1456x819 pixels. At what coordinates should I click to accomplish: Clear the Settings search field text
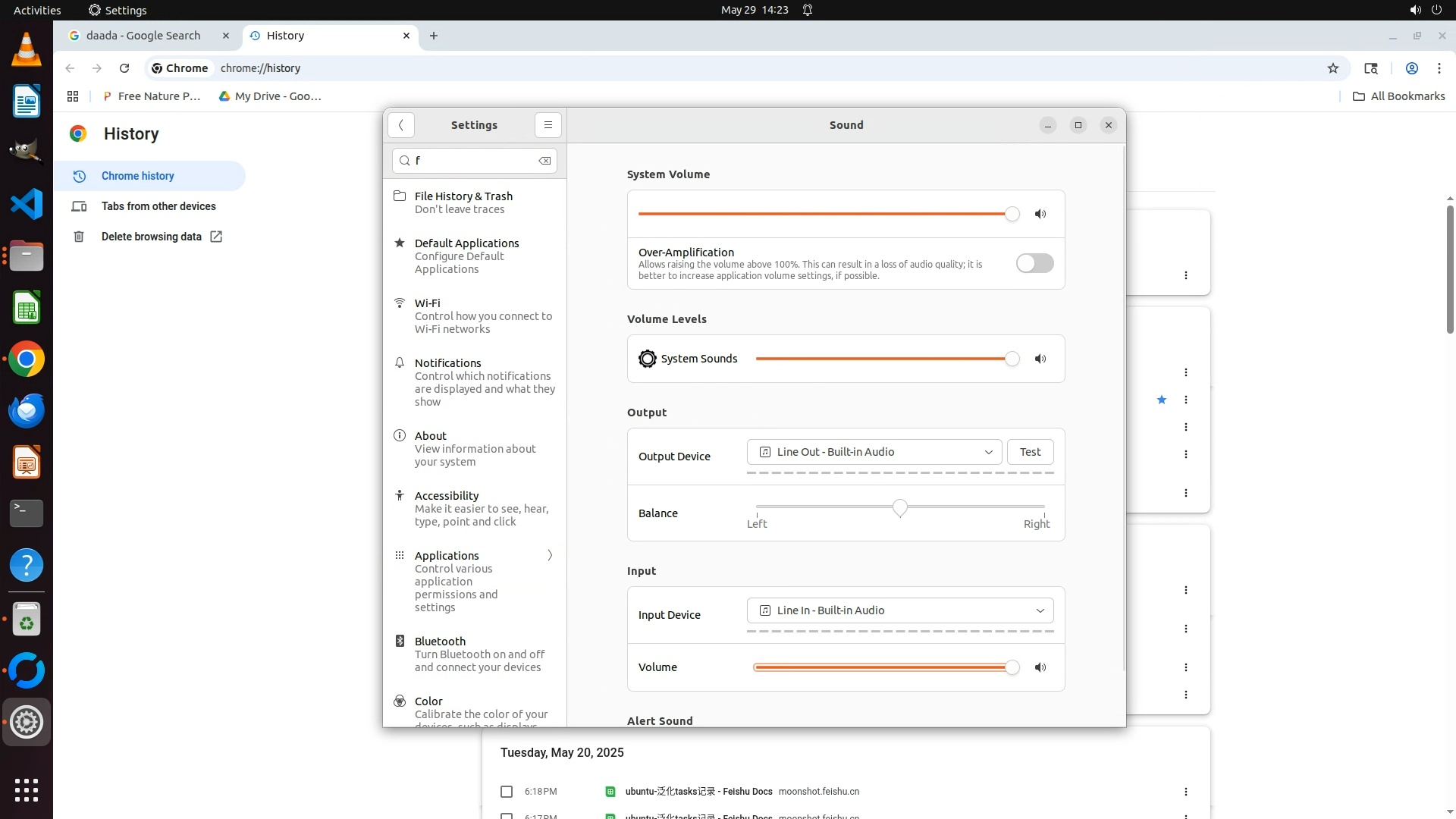coord(544,161)
